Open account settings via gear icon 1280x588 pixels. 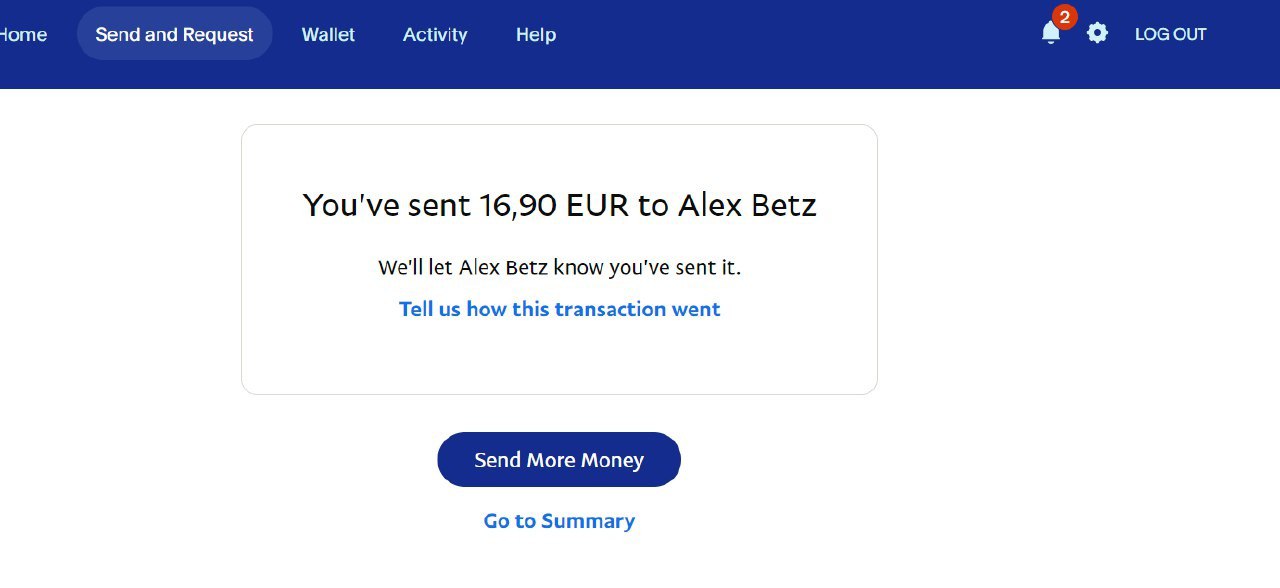[1097, 34]
